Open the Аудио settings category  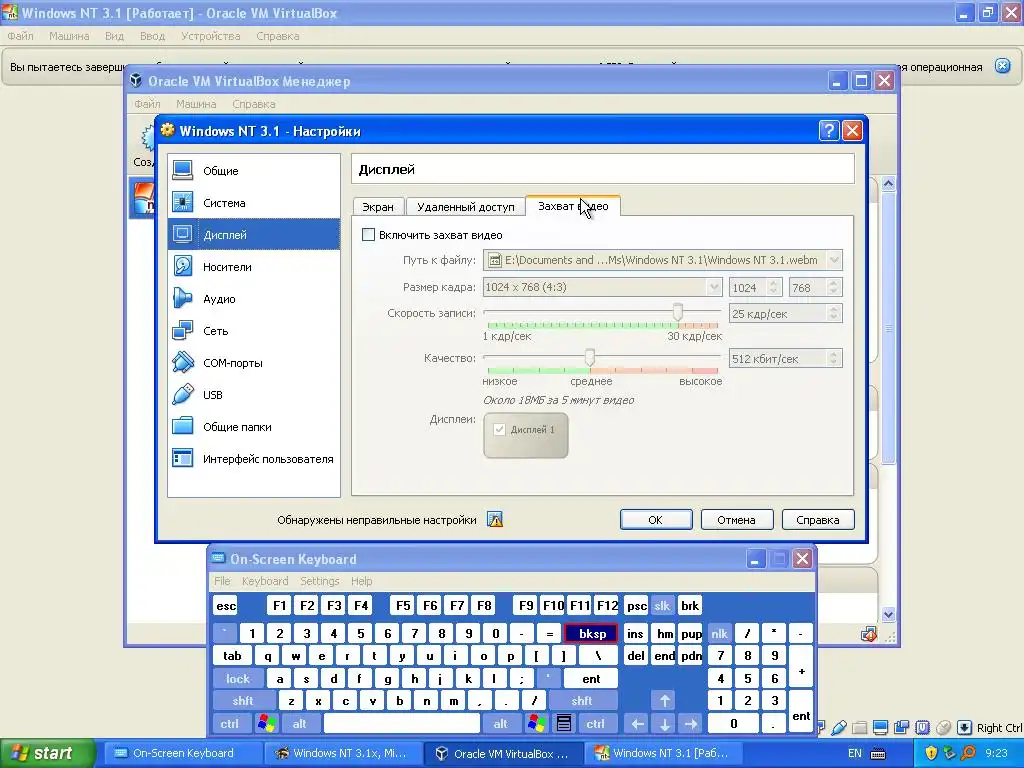pyautogui.click(x=253, y=298)
